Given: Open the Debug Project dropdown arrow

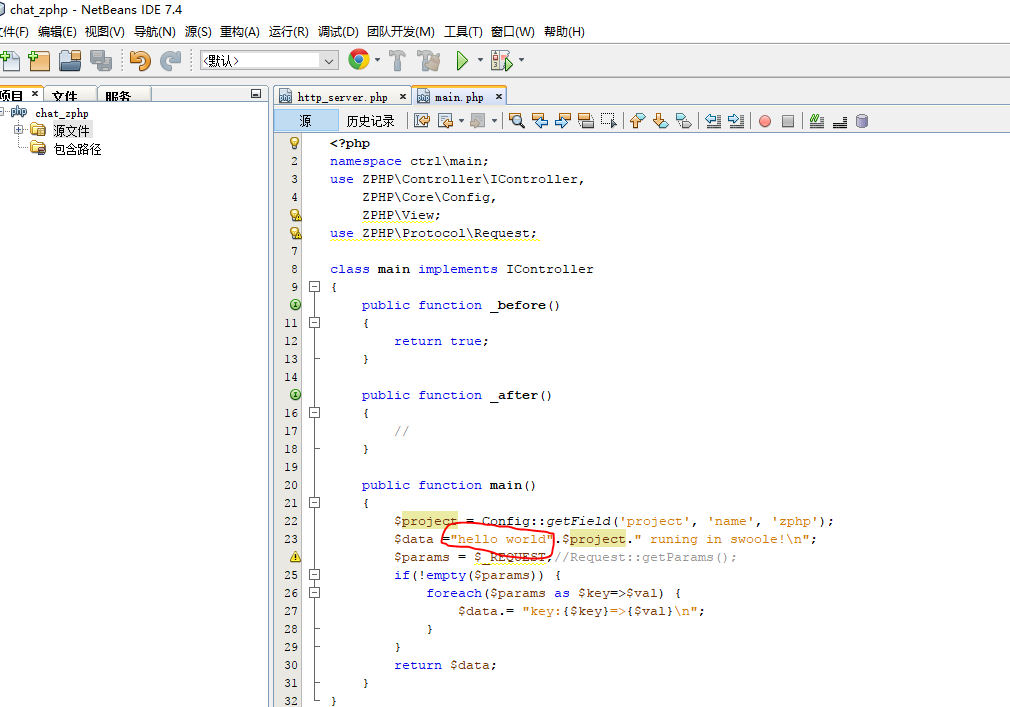Looking at the screenshot, I should coord(521,60).
